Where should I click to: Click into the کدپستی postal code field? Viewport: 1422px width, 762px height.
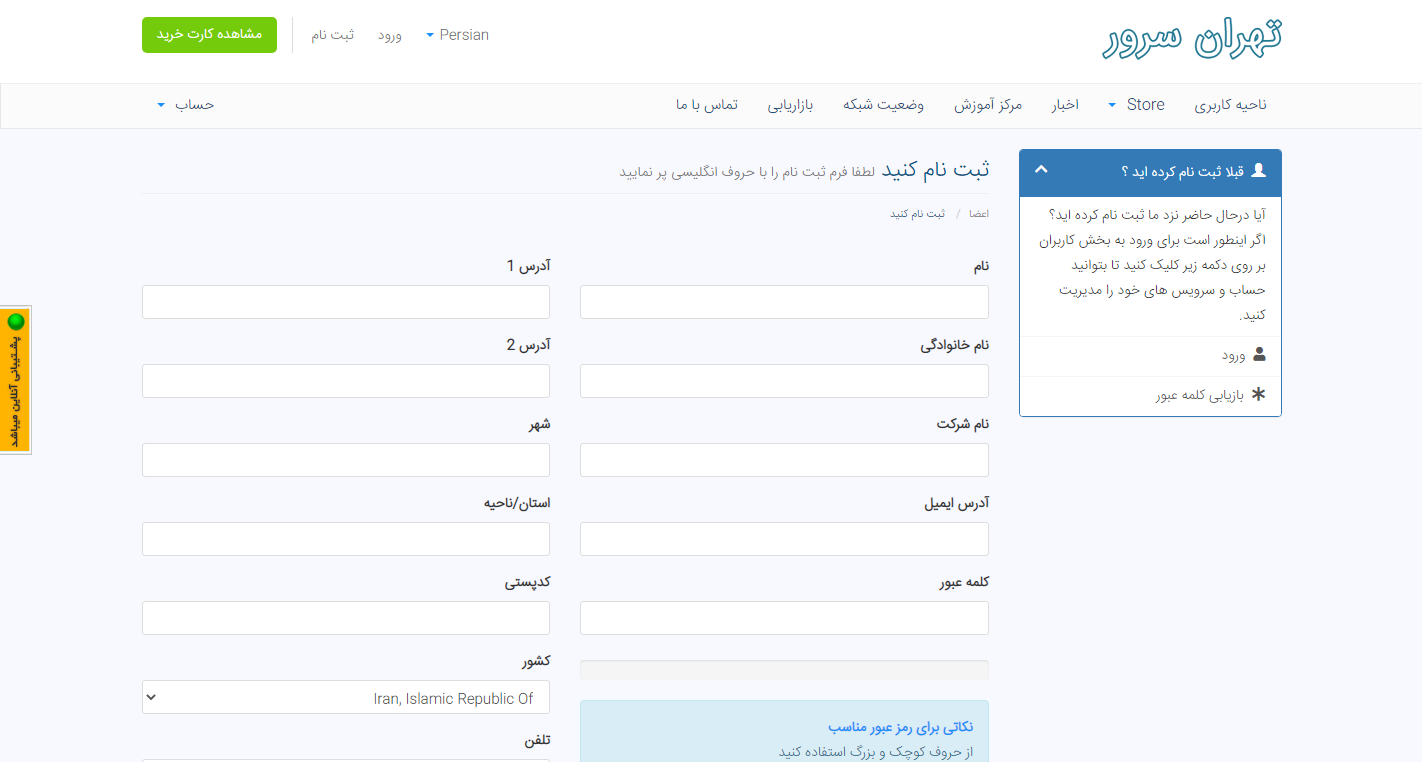346,618
